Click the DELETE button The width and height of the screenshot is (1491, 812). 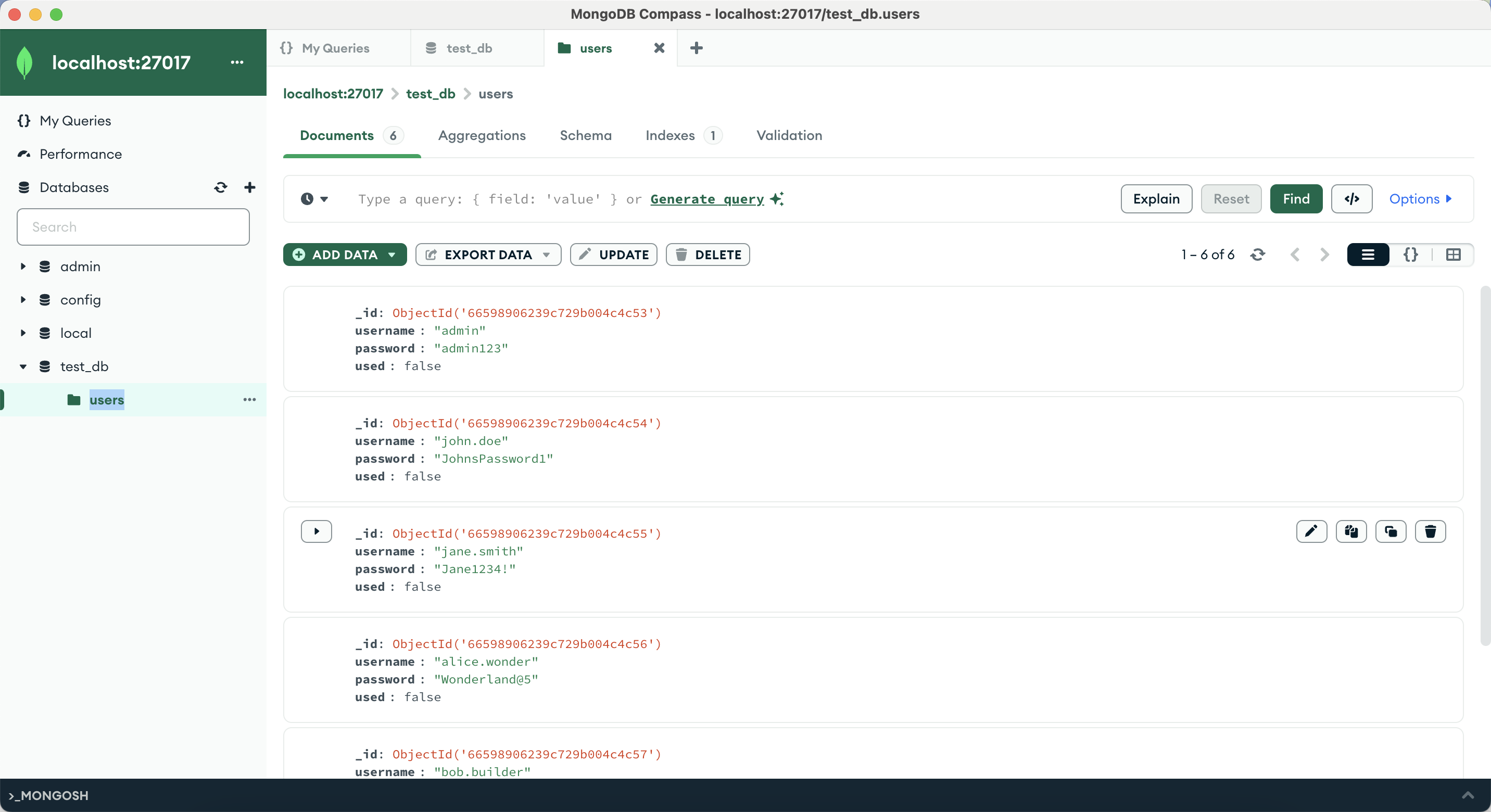tap(707, 255)
